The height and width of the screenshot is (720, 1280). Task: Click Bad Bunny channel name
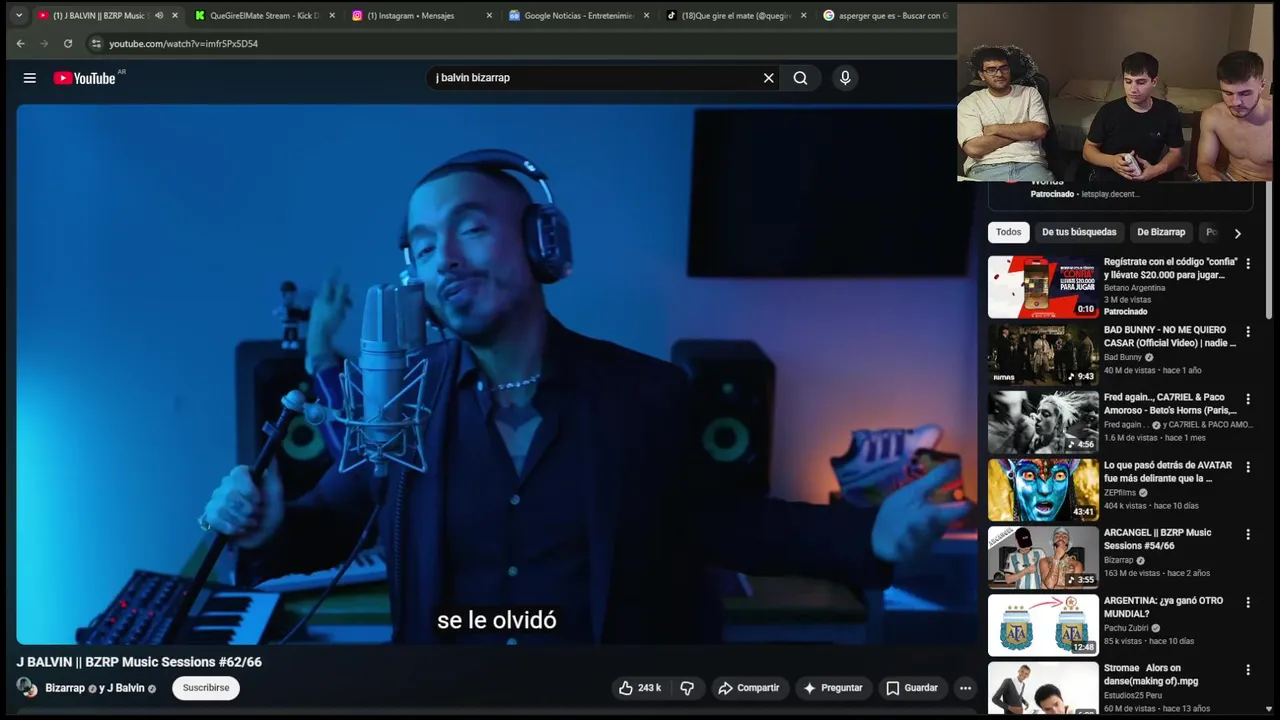[x=1123, y=357]
